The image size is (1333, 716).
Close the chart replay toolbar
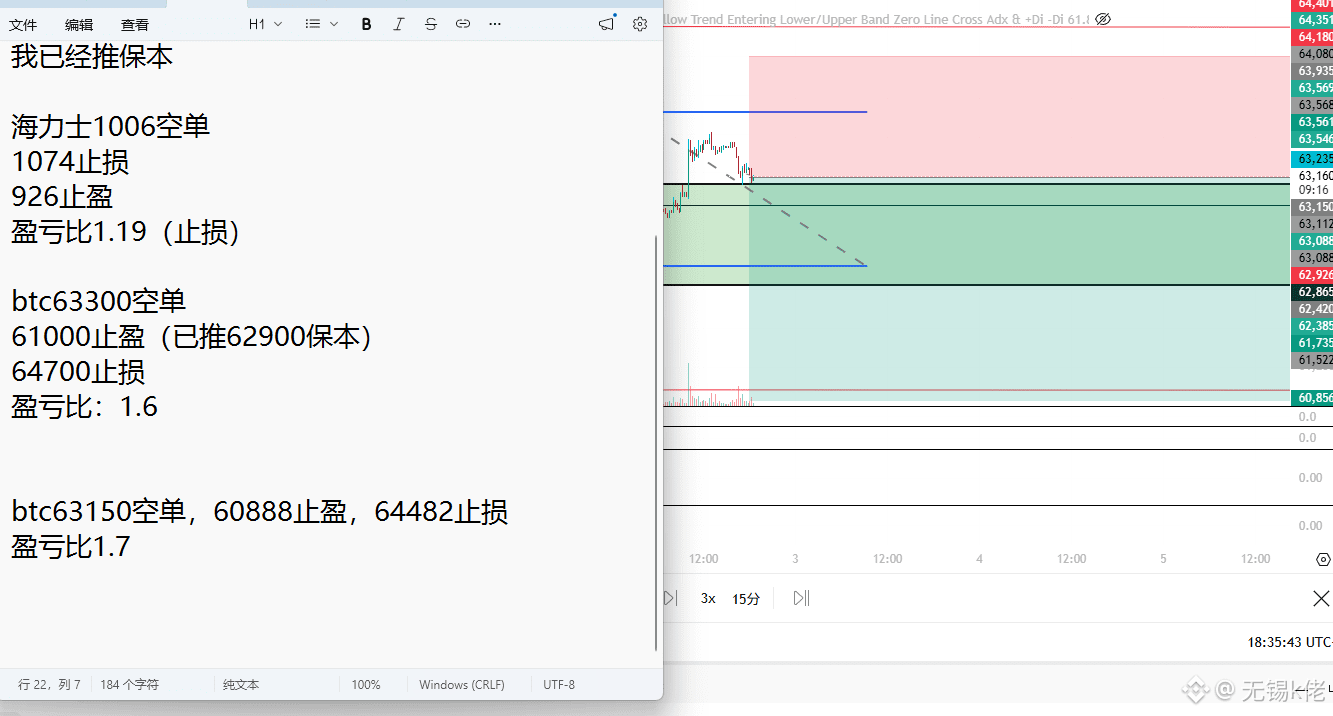pos(1321,598)
